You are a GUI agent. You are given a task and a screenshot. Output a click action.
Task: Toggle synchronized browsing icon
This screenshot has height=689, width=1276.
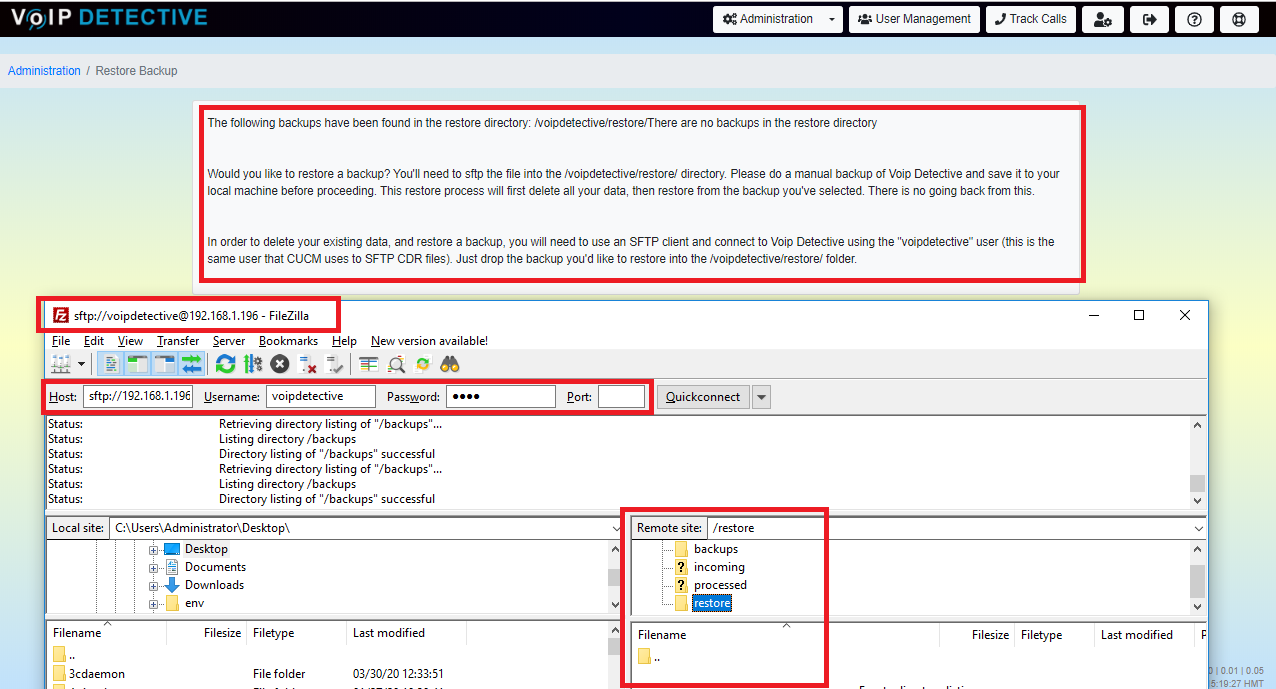coord(422,364)
